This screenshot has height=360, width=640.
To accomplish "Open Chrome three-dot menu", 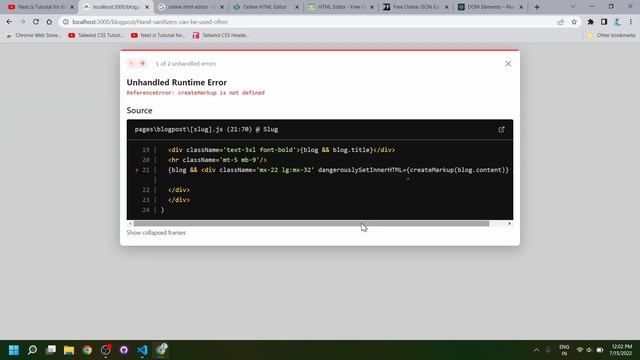I will [x=631, y=22].
